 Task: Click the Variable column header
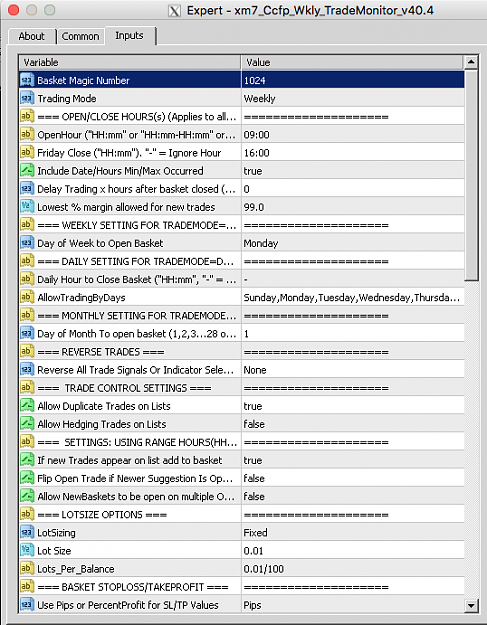click(x=130, y=62)
